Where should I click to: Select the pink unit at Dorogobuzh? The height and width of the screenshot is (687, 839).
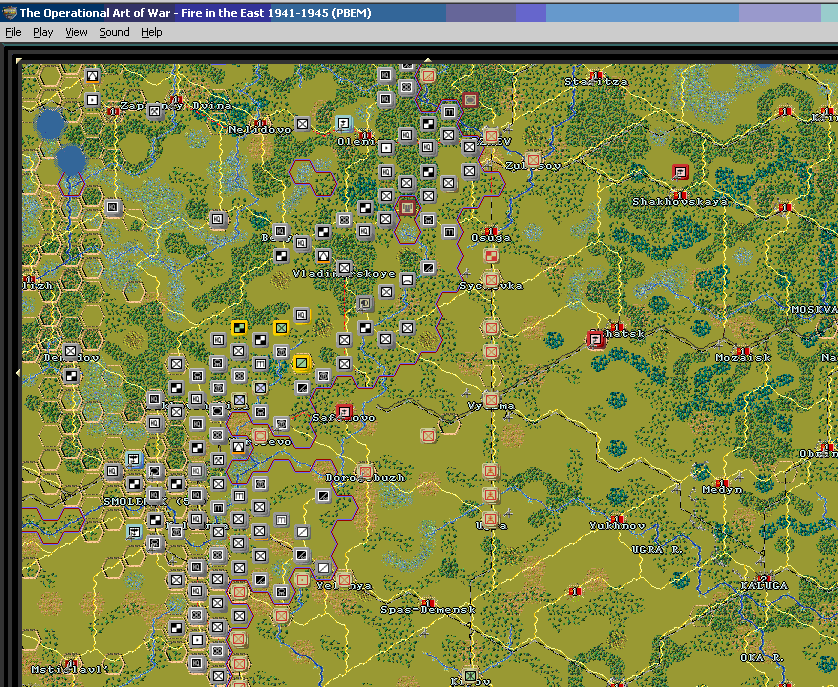[x=365, y=472]
